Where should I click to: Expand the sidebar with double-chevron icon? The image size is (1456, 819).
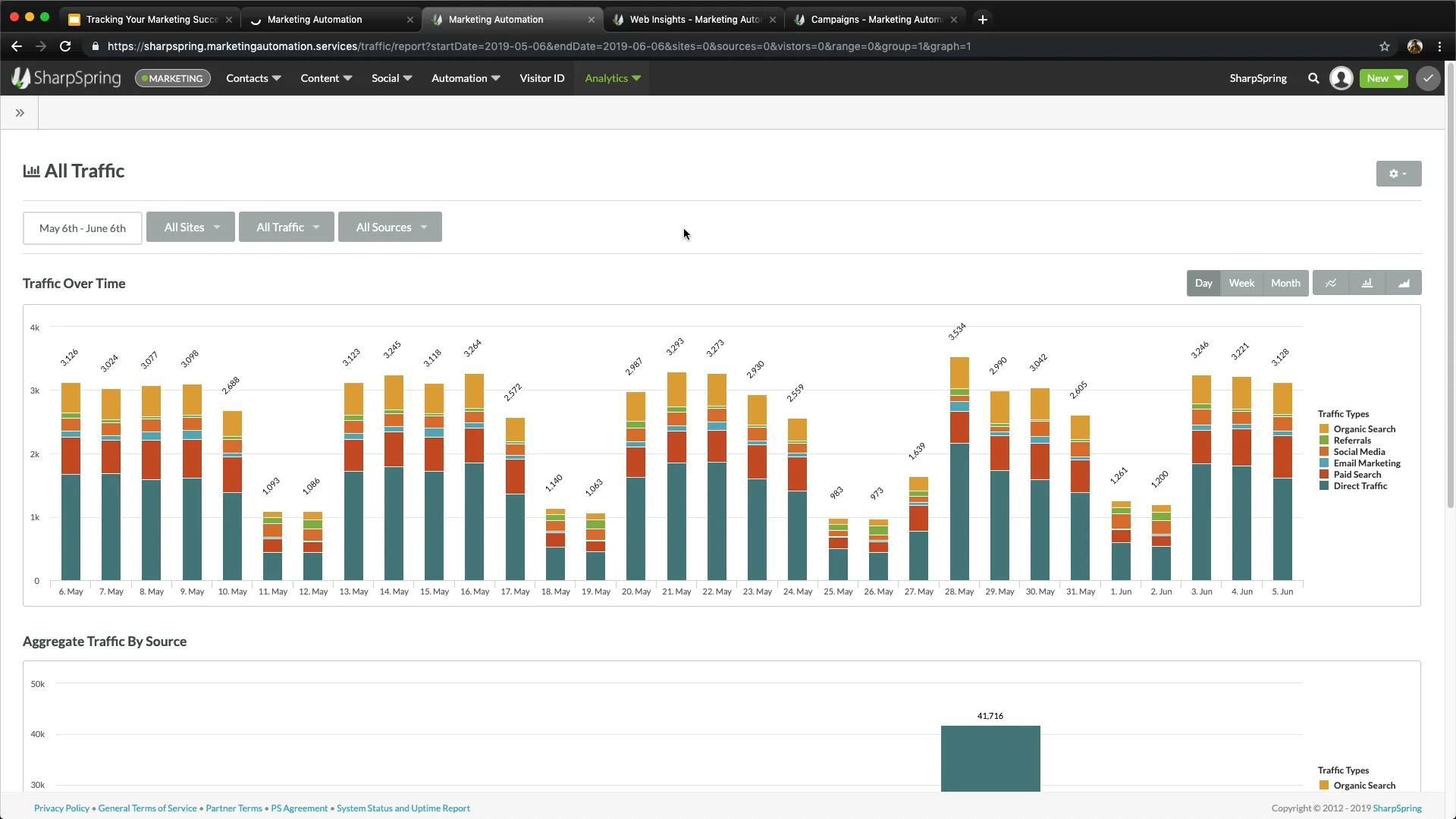(x=20, y=113)
